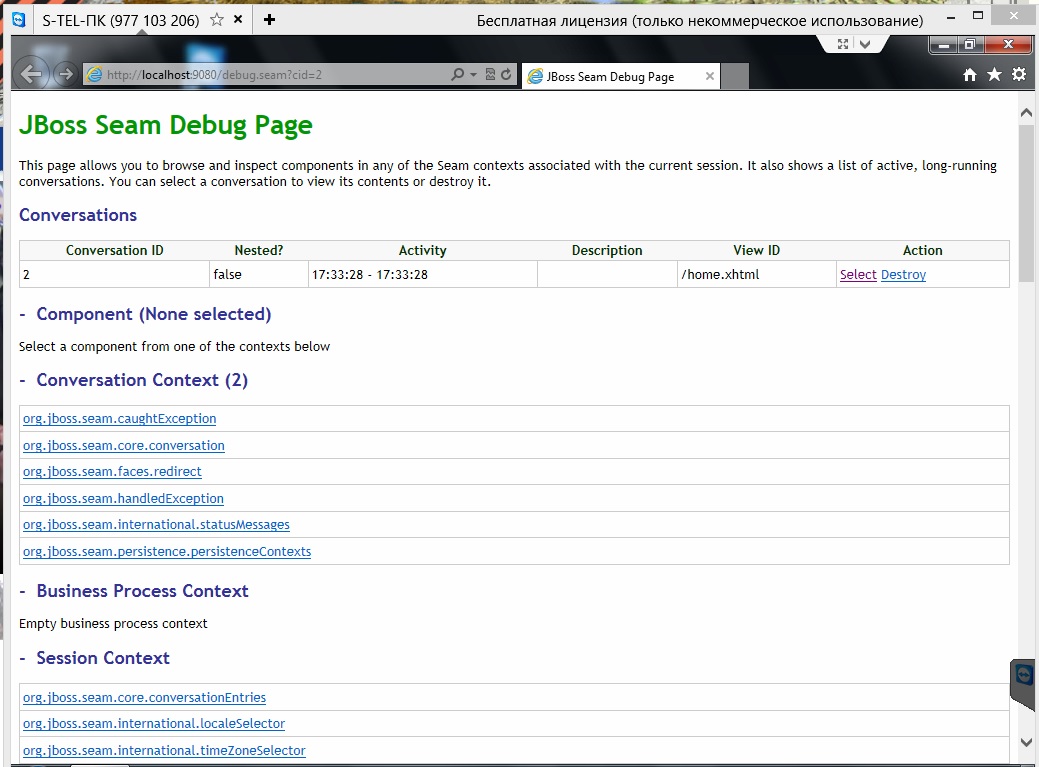Open org.jboss.seam.handledException link
This screenshot has height=767, width=1039.
pyautogui.click(x=123, y=499)
